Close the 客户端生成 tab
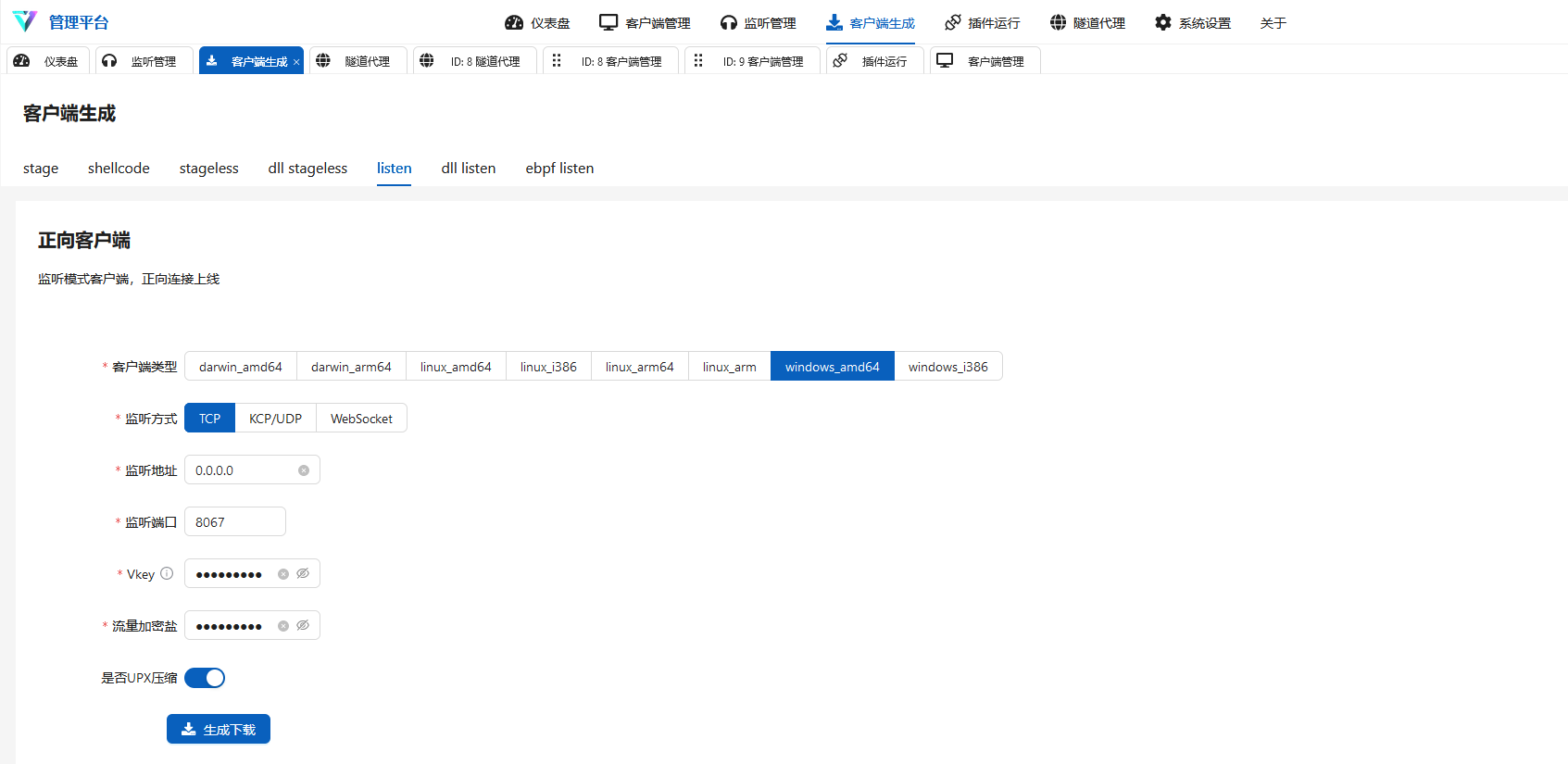Screen dimensions: 1568x764 (296, 62)
